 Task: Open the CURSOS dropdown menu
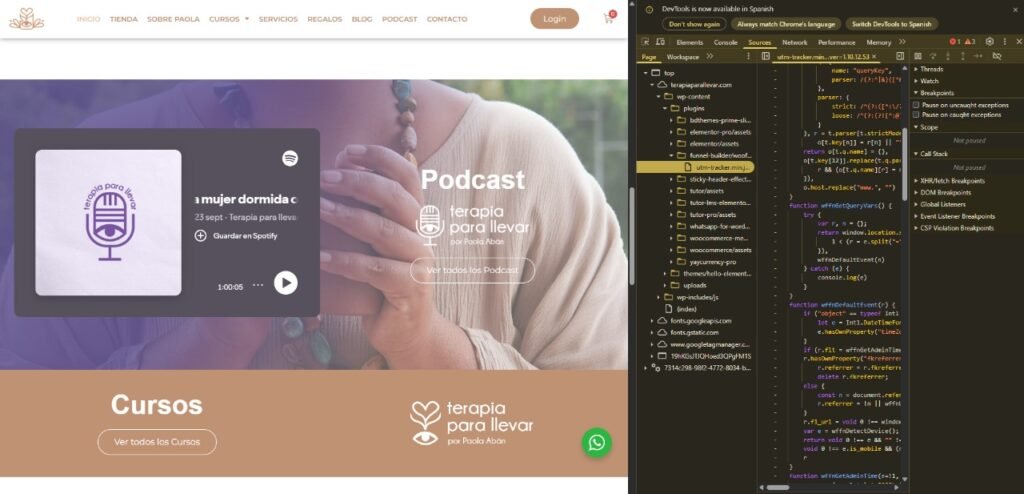(x=229, y=19)
